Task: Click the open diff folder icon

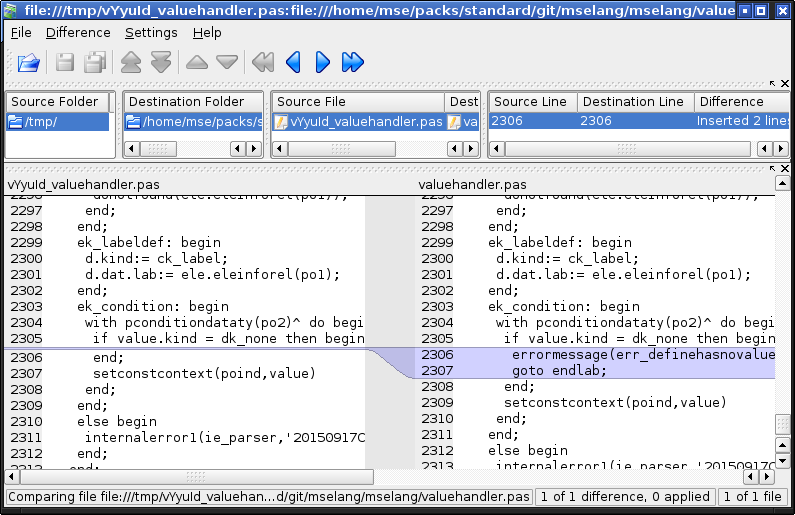Action: point(28,63)
